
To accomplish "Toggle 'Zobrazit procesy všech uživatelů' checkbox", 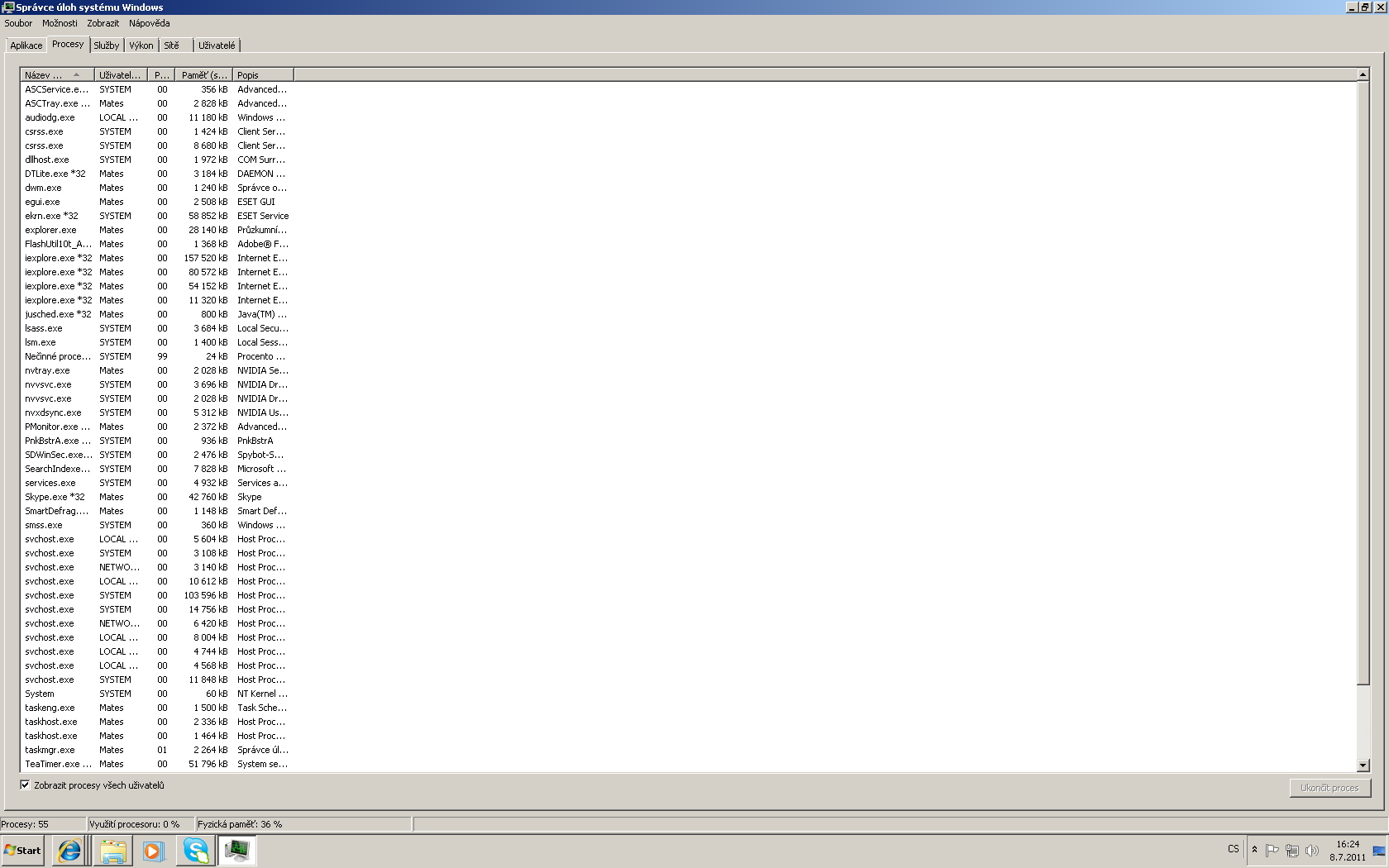I will pyautogui.click(x=25, y=785).
